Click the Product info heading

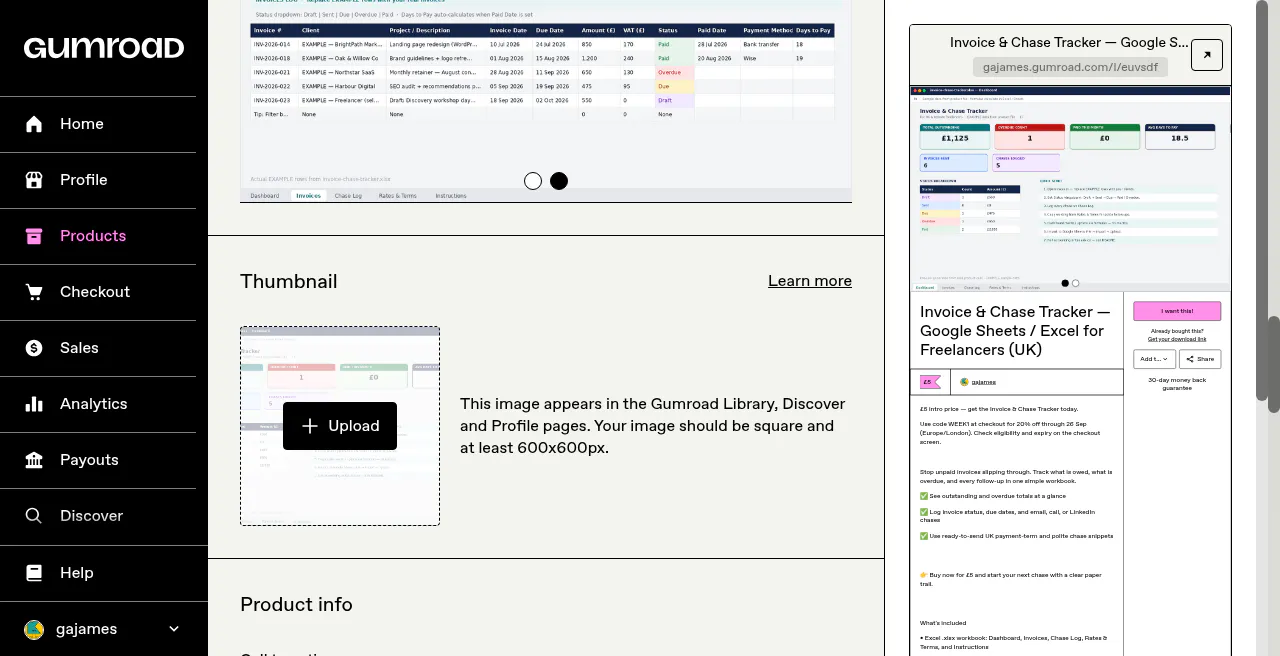[x=296, y=605]
